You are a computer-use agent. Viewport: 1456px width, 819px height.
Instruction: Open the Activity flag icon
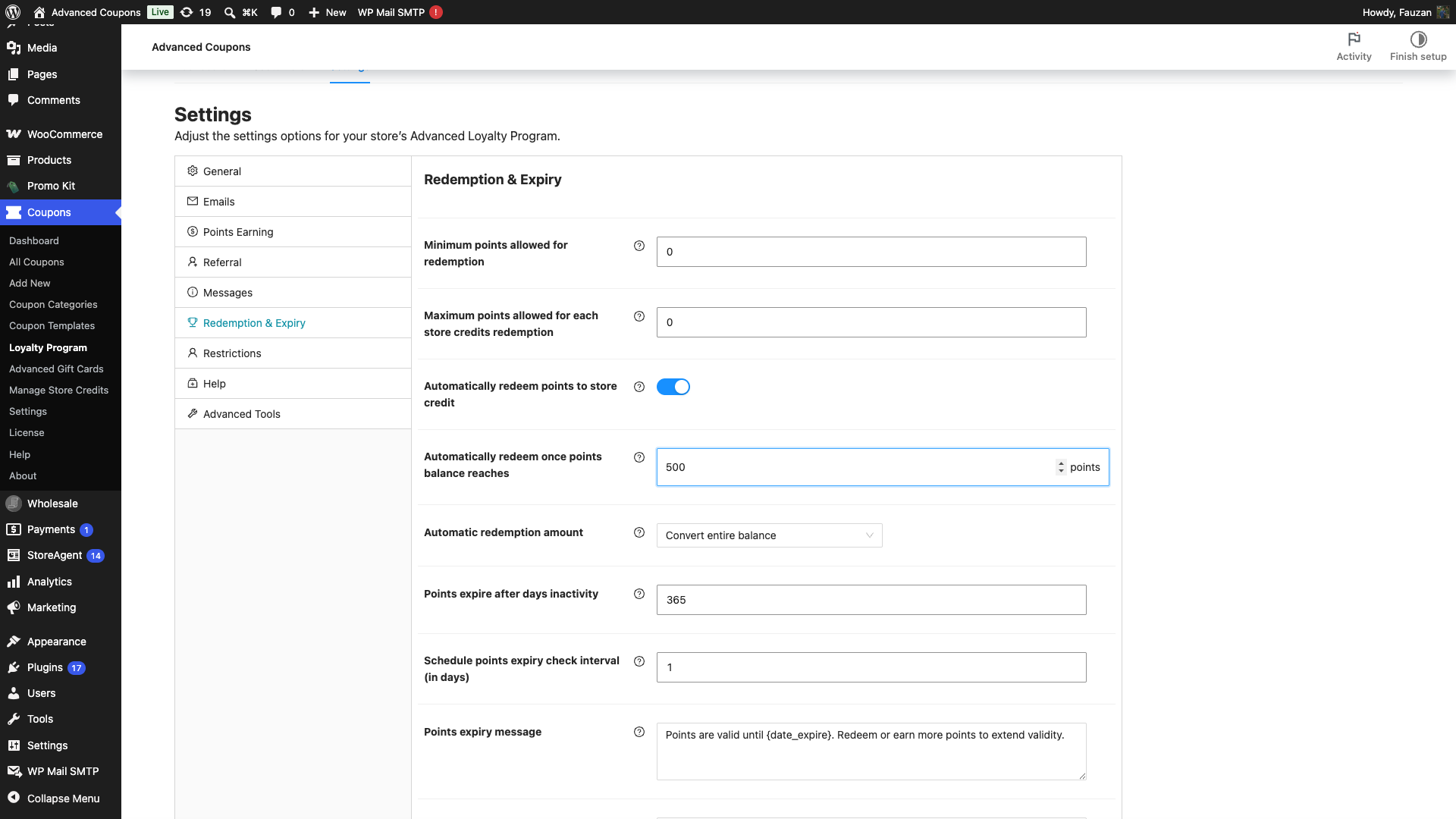1354,39
